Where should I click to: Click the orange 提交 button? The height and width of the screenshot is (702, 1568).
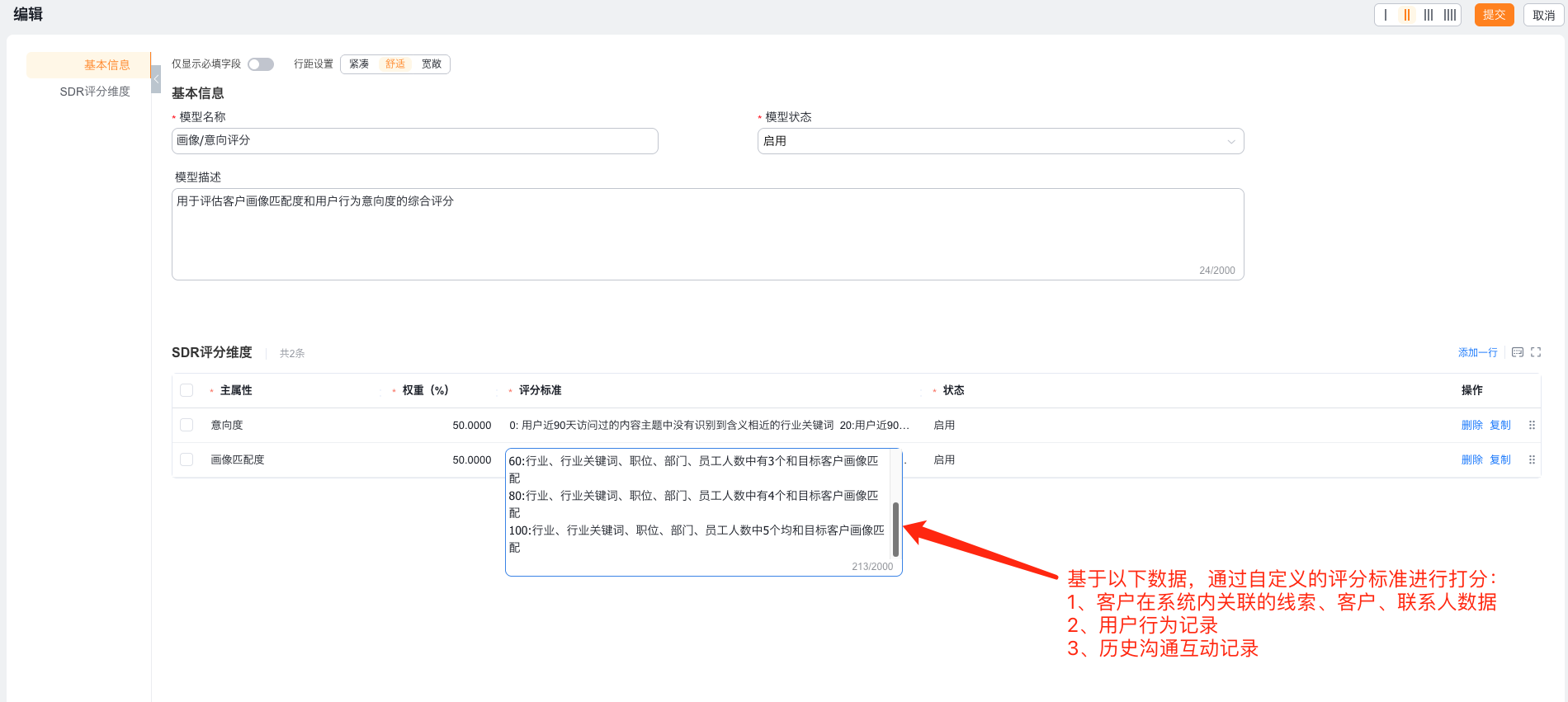tap(1494, 15)
